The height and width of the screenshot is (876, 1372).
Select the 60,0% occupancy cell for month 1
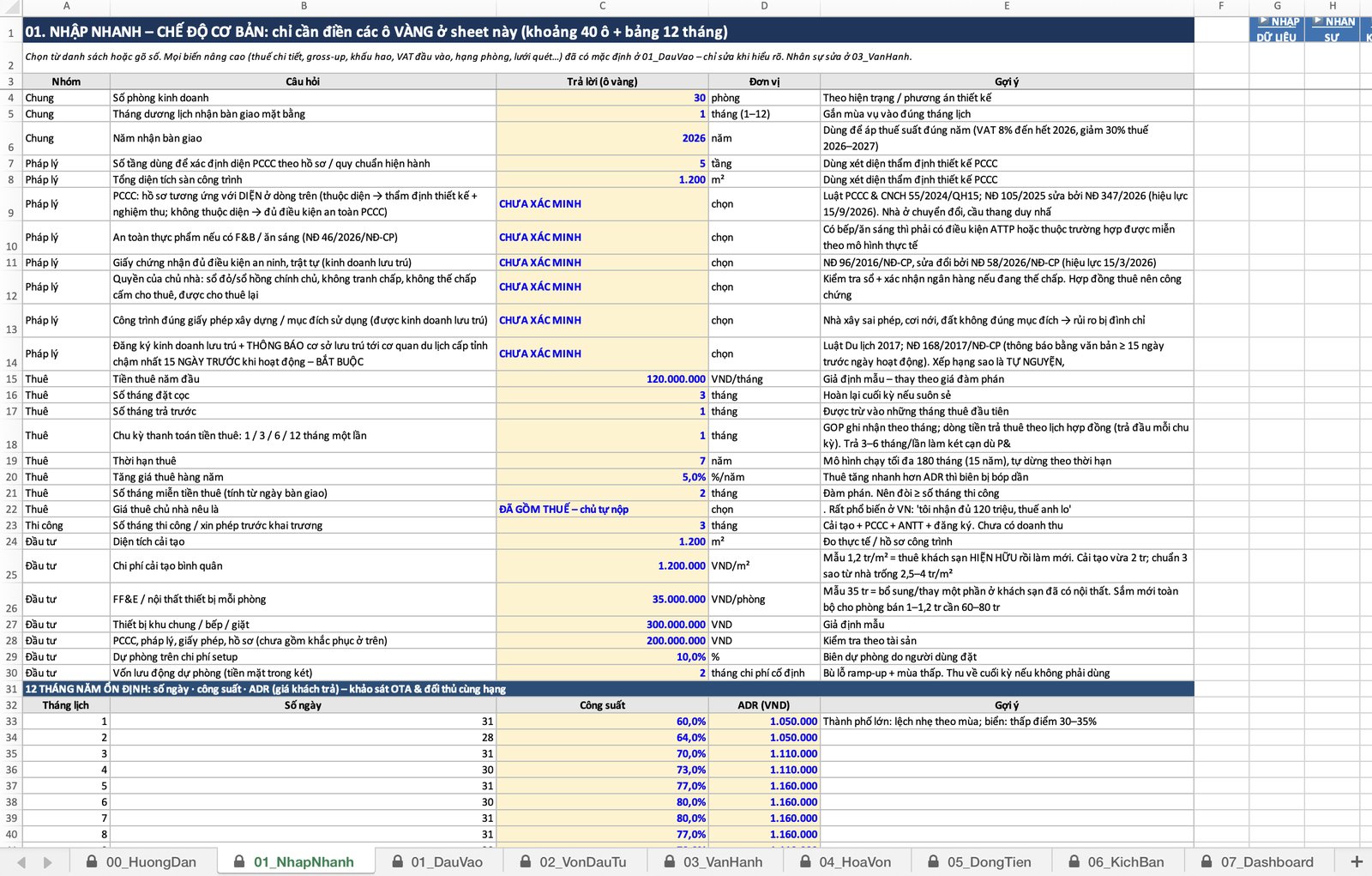[x=602, y=722]
